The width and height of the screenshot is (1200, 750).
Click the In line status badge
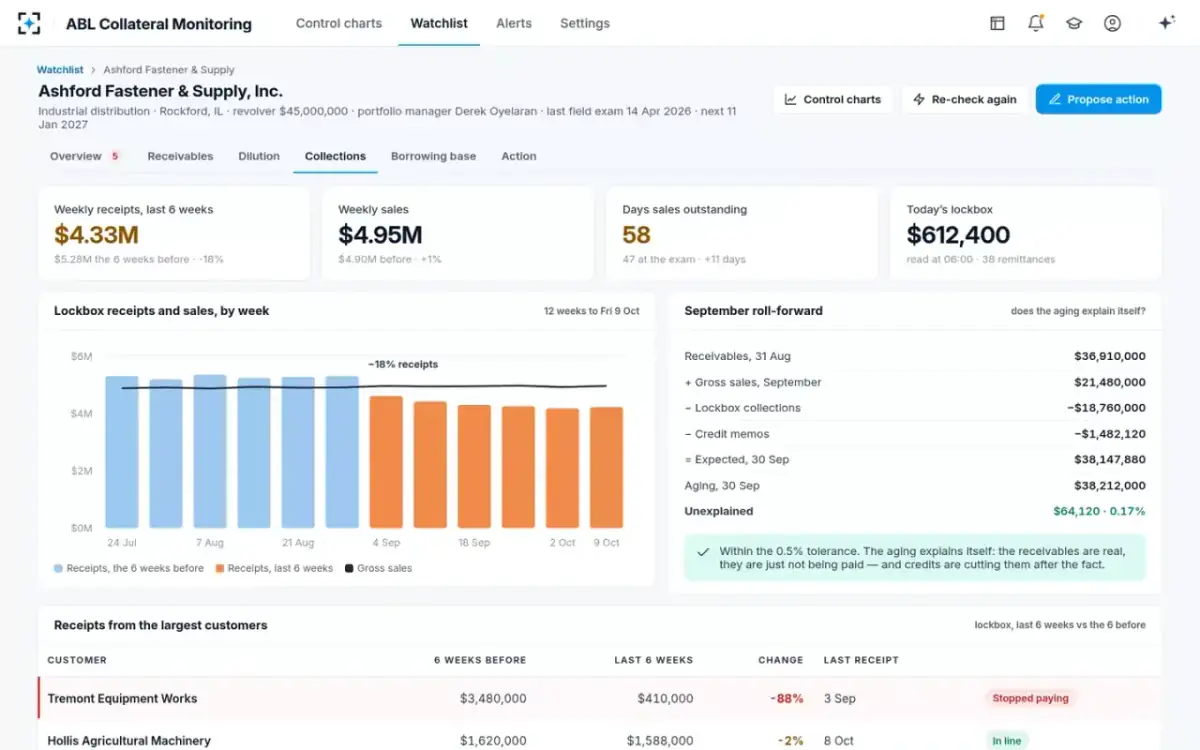tap(1006, 741)
